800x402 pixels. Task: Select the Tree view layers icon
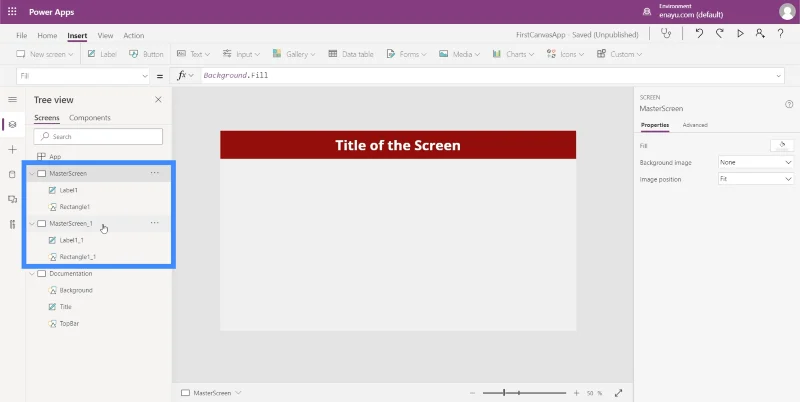point(13,124)
